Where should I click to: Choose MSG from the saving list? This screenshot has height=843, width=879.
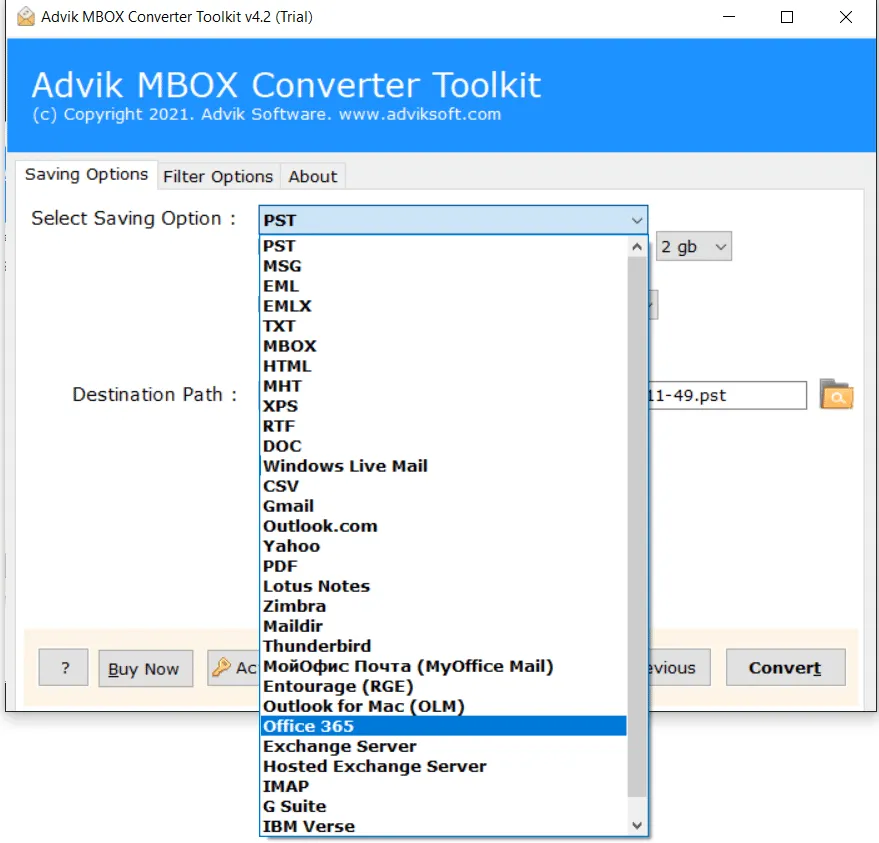tap(443, 266)
